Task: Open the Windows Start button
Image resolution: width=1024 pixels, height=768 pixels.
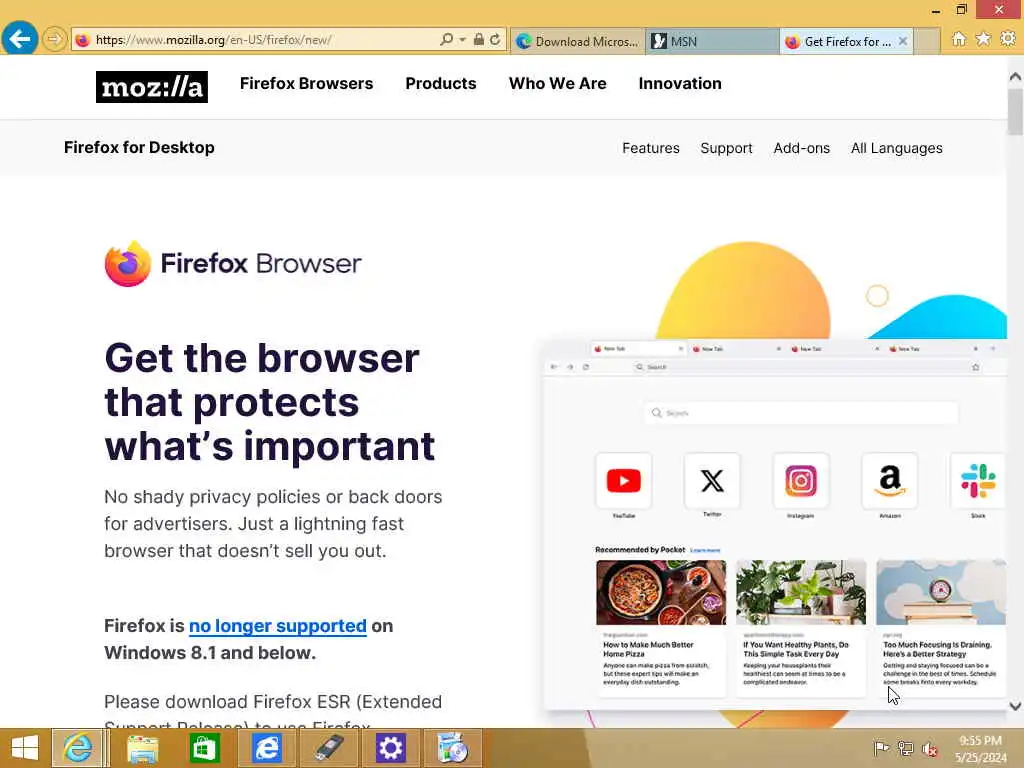Action: pos(25,748)
